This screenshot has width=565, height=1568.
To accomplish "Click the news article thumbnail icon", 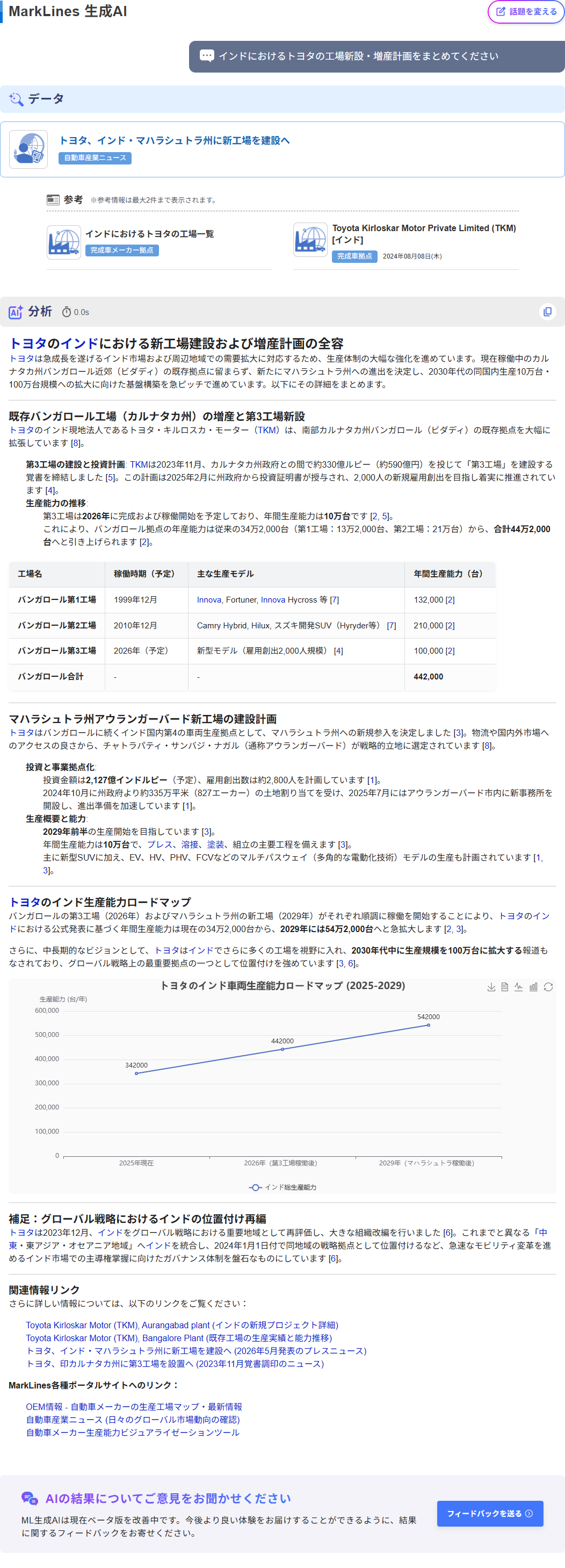I will coord(28,149).
